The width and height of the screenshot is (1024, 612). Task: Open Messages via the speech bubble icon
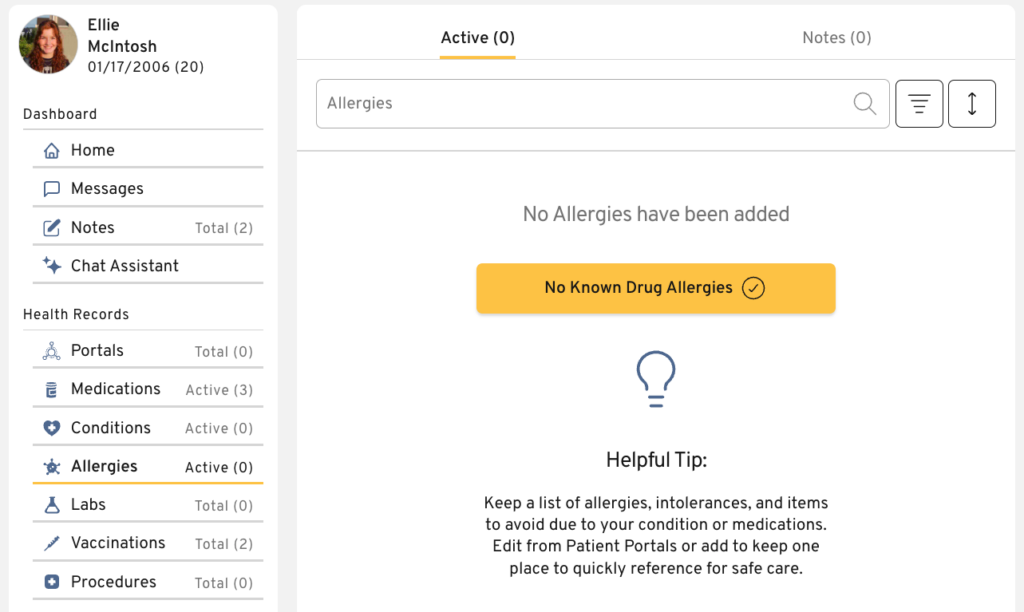tap(52, 189)
